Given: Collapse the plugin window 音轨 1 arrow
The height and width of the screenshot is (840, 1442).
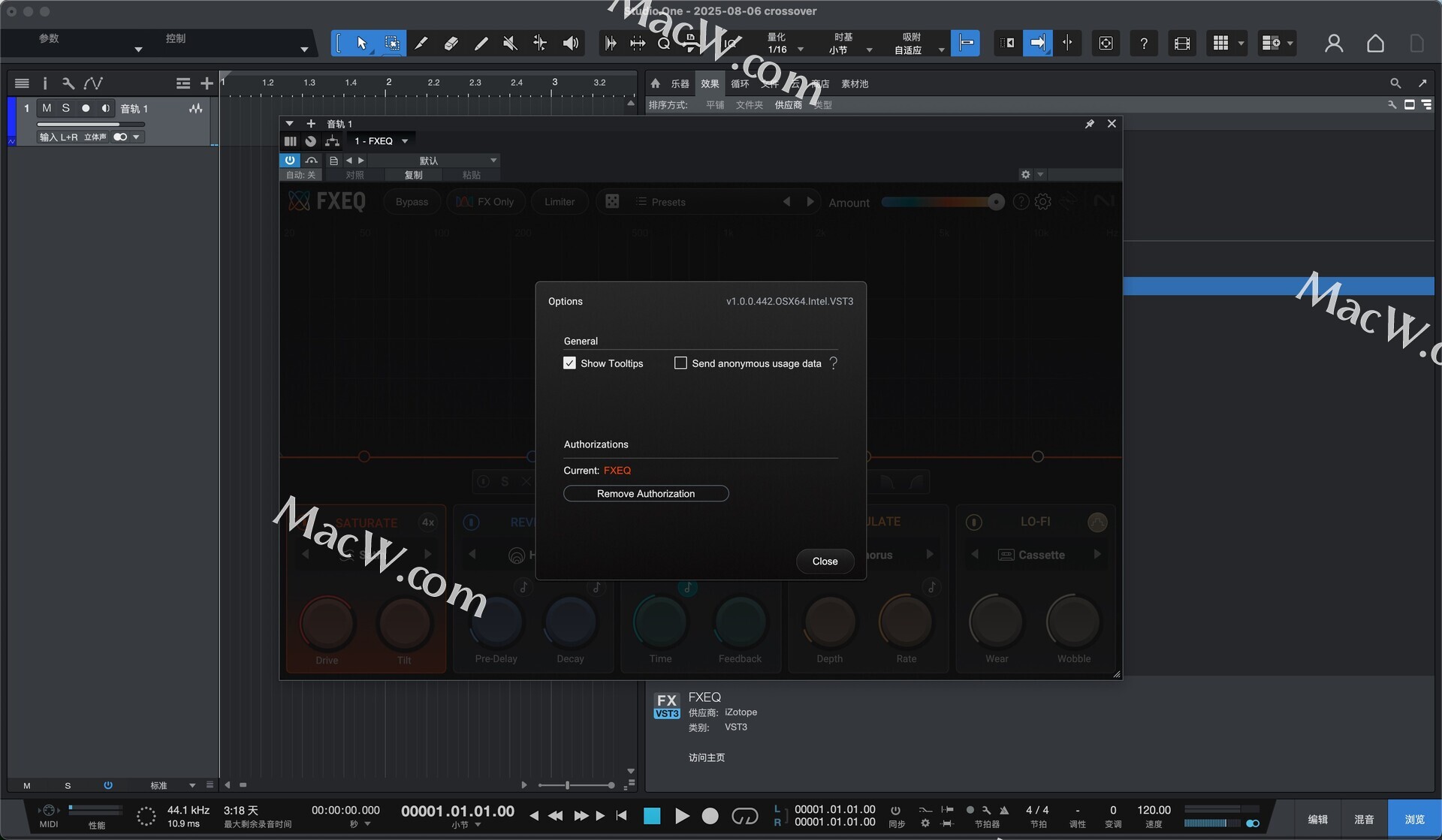Looking at the screenshot, I should tap(289, 124).
